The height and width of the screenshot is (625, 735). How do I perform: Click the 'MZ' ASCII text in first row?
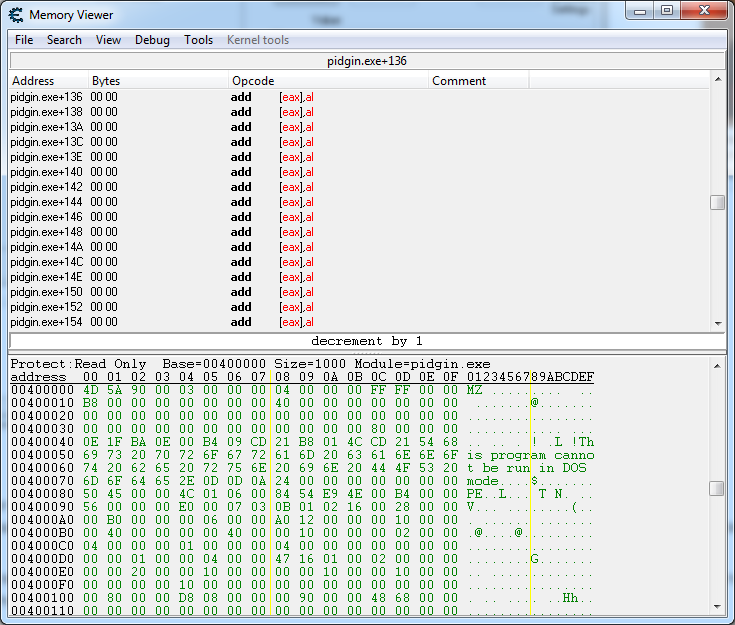pos(474,390)
